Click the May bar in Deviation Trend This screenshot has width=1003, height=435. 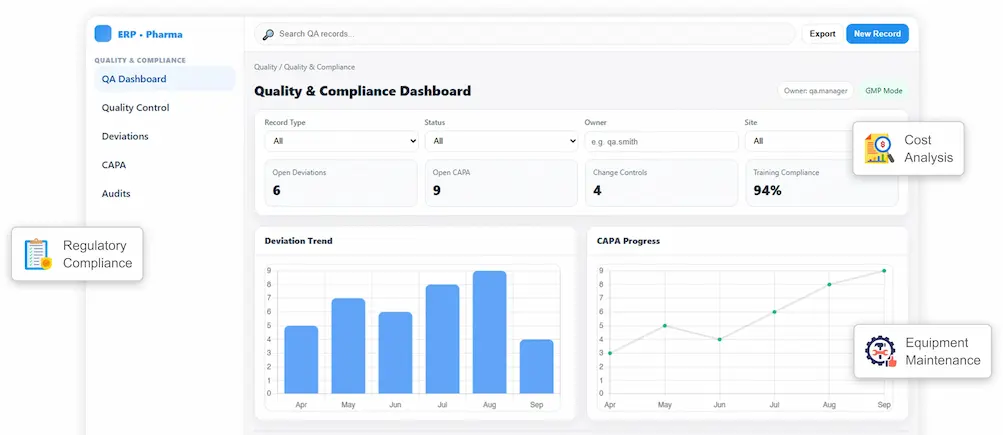pyautogui.click(x=349, y=346)
